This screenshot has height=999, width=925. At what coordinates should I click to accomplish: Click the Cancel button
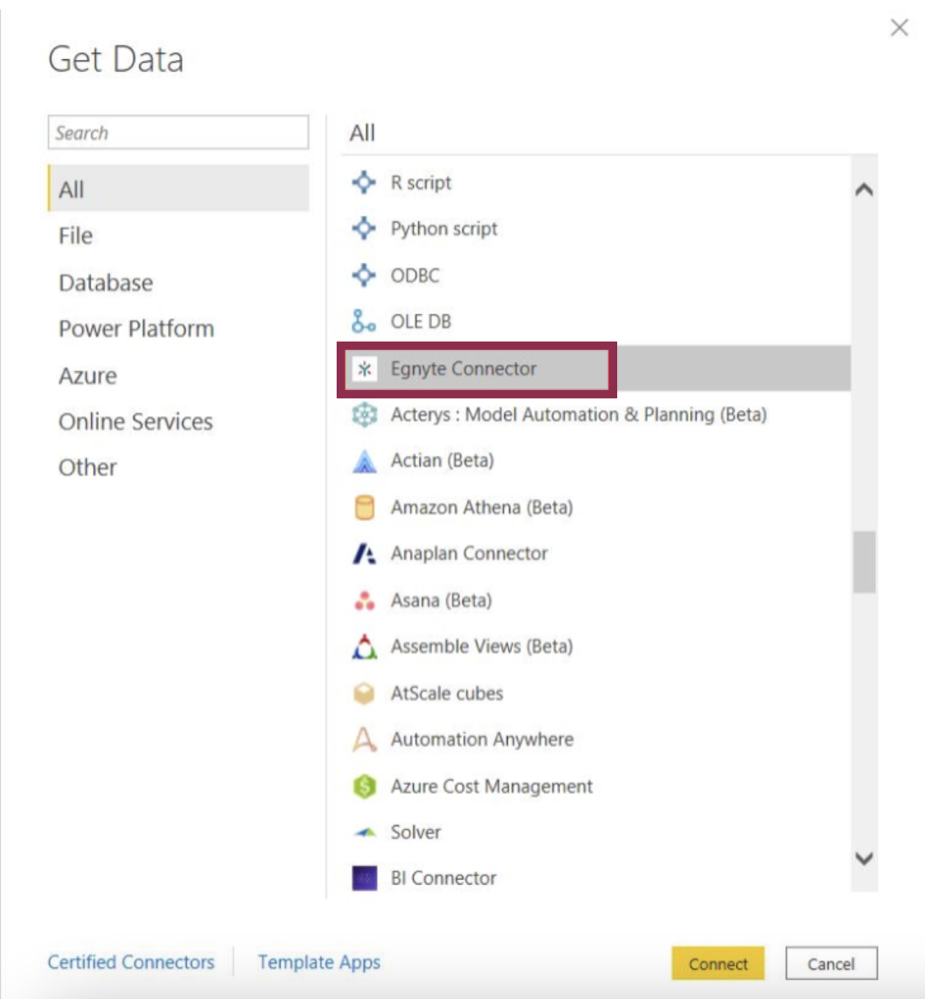click(831, 963)
